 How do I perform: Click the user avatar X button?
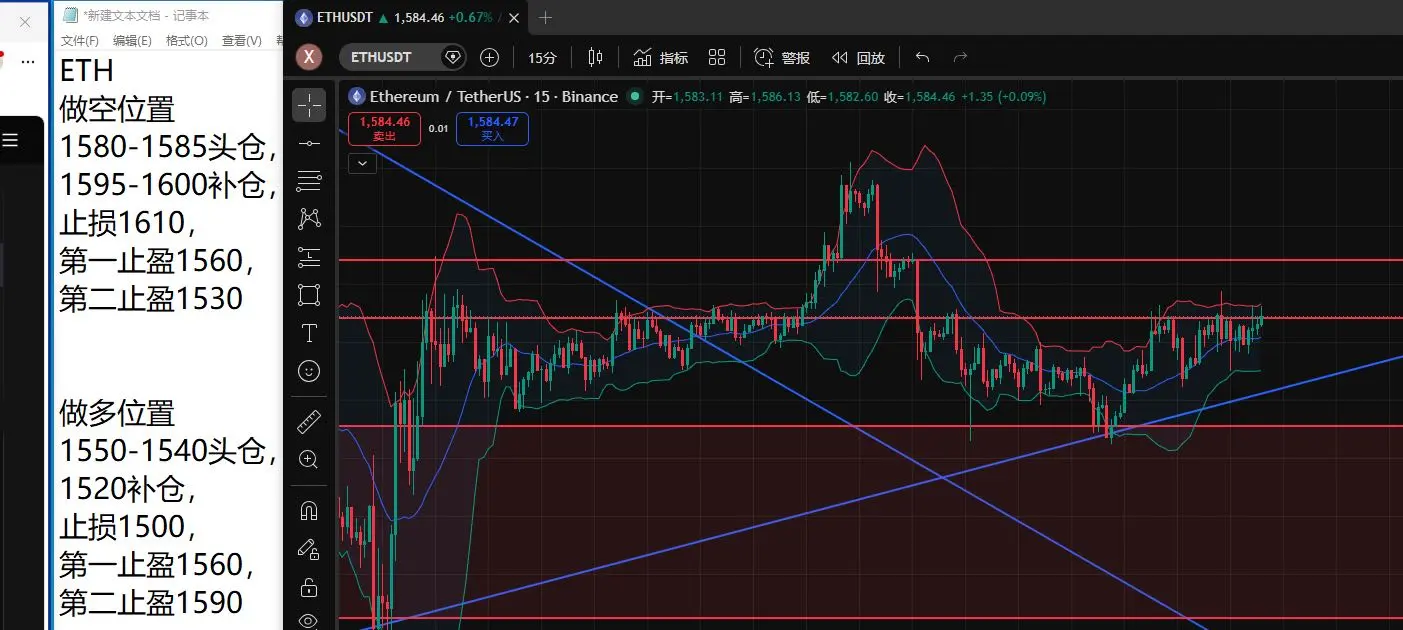(x=310, y=57)
